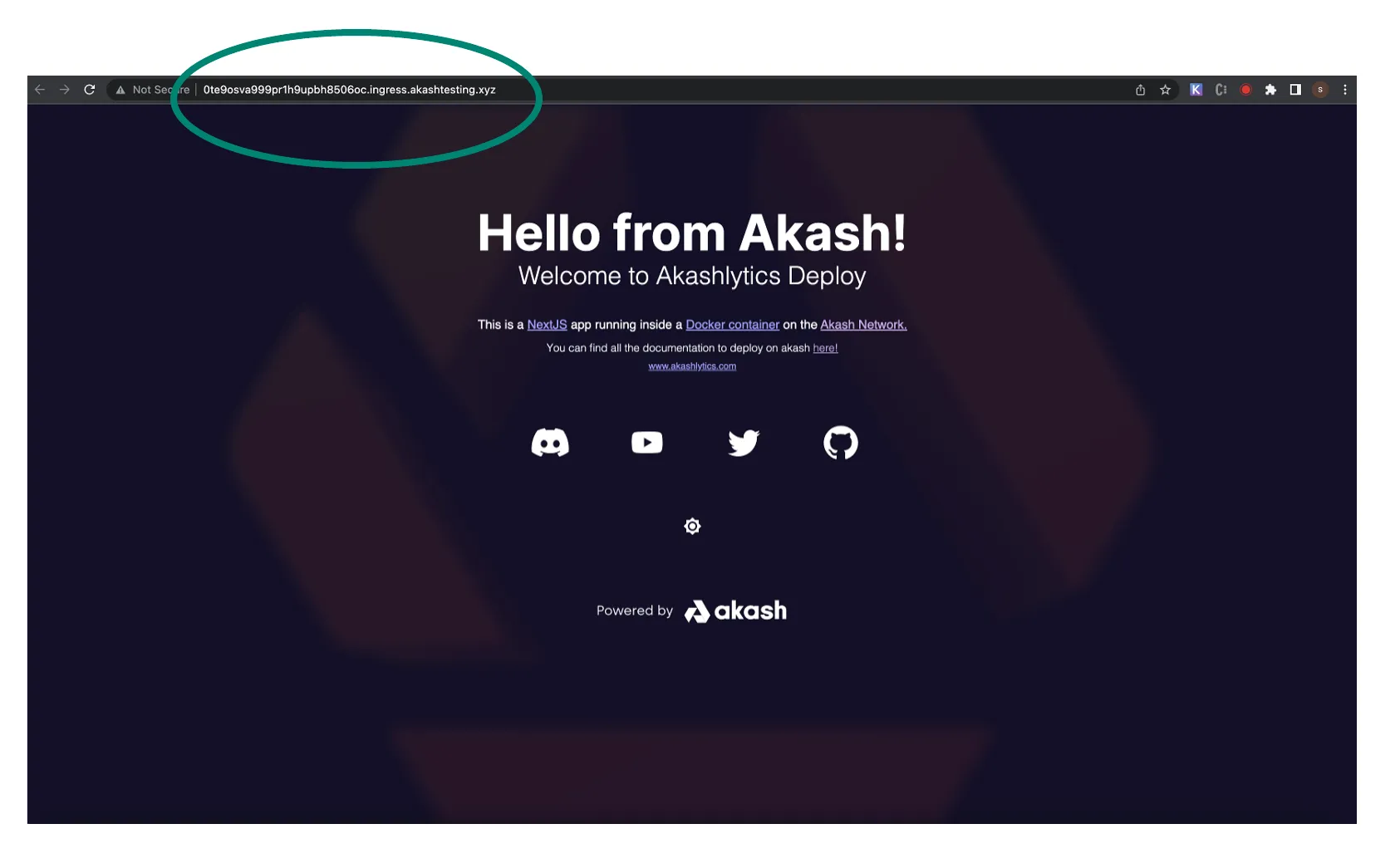
Task: Follow the Docker container link
Action: click(732, 325)
